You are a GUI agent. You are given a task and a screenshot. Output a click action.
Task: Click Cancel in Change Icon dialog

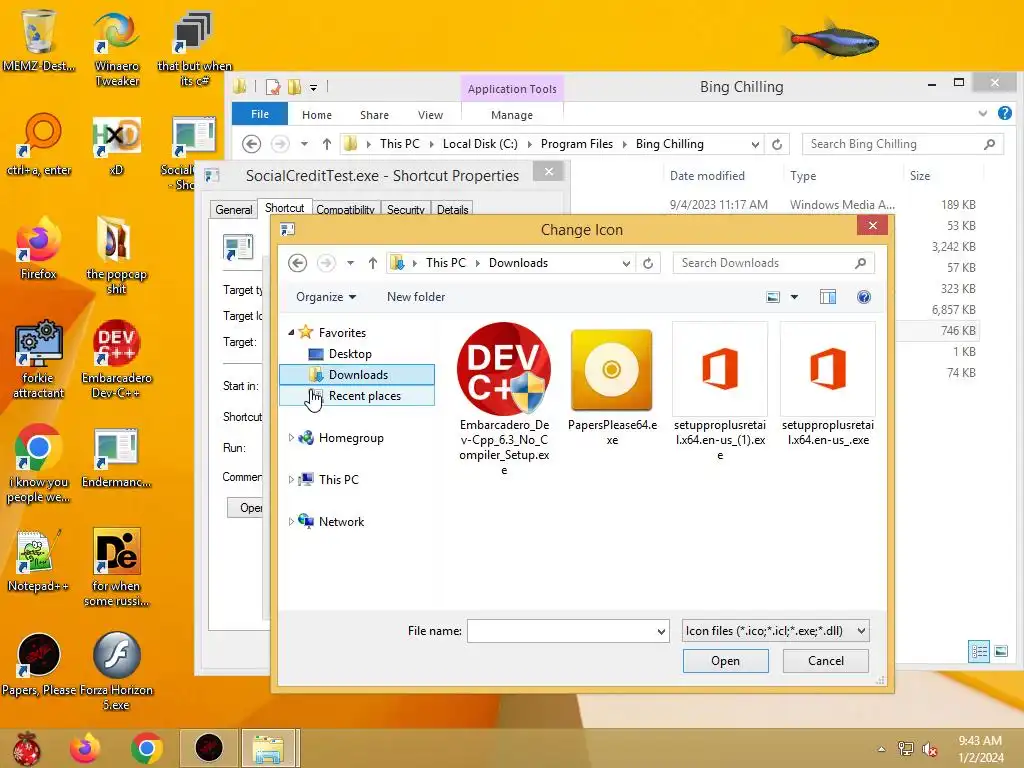point(825,661)
